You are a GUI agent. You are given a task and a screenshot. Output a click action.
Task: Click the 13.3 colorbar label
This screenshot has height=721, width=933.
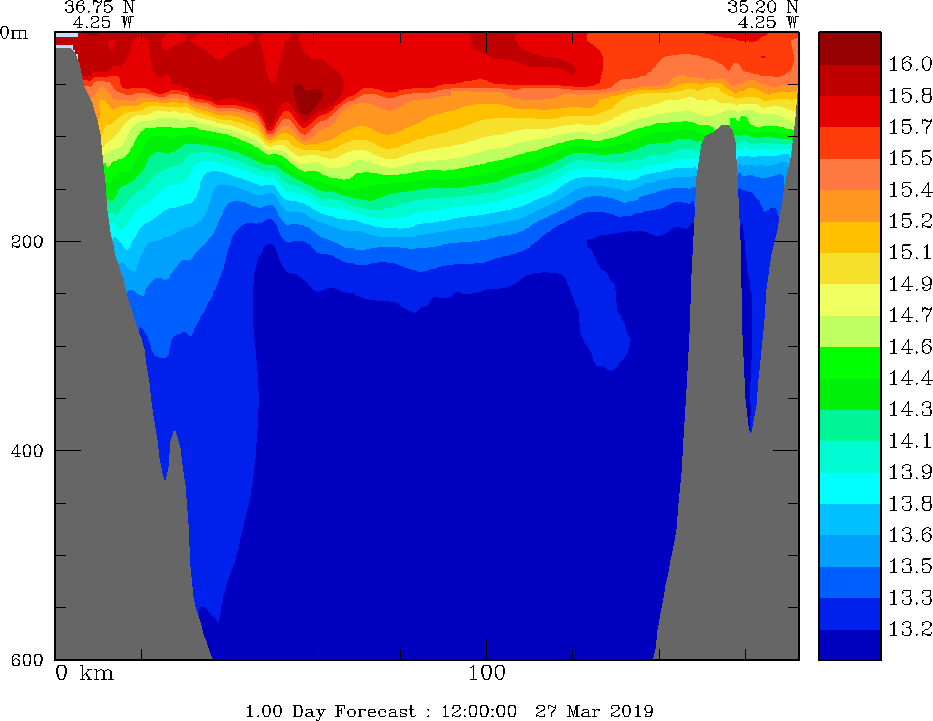point(910,597)
